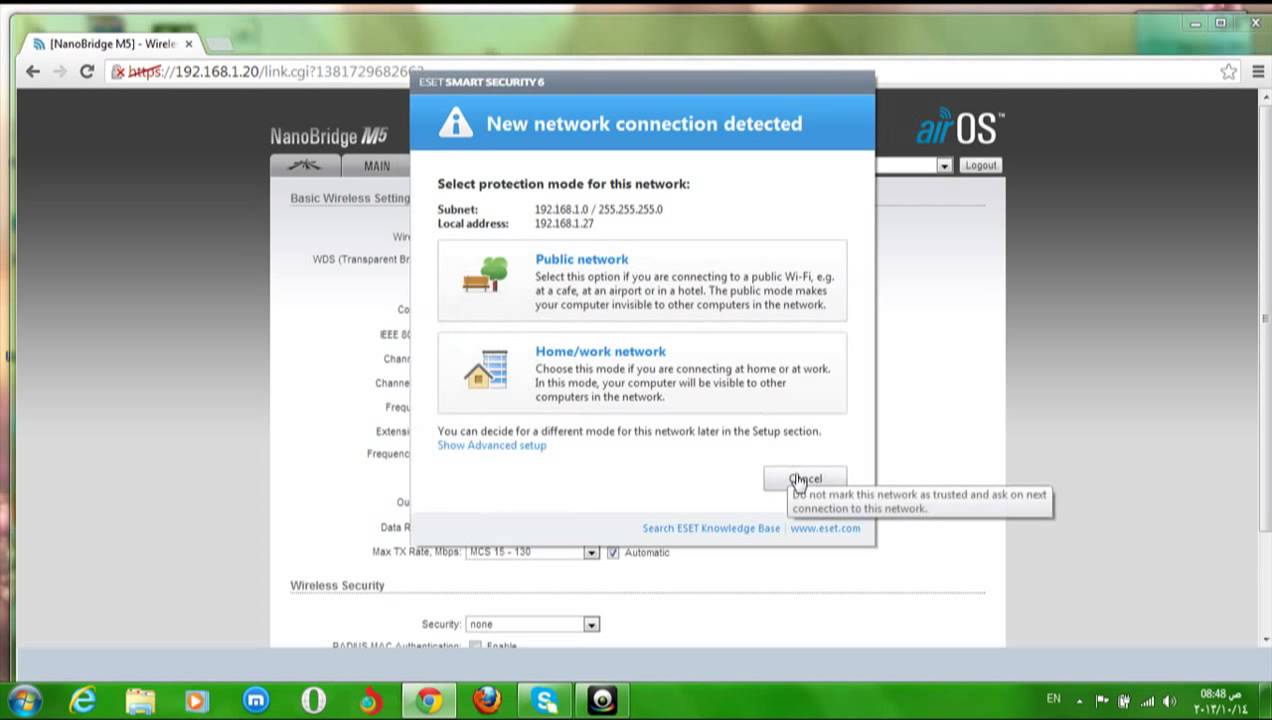This screenshot has height=720, width=1272.
Task: Select local address text 192.168.1.27
Action: (564, 223)
